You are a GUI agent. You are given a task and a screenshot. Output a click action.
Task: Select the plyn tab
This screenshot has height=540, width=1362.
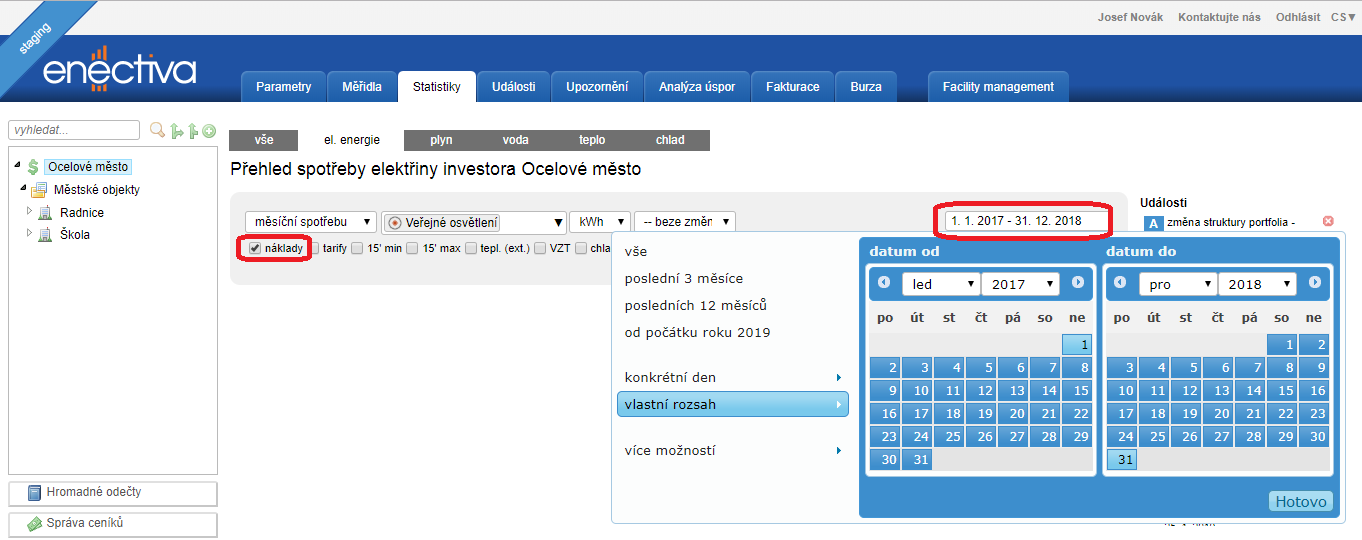pyautogui.click(x=441, y=140)
